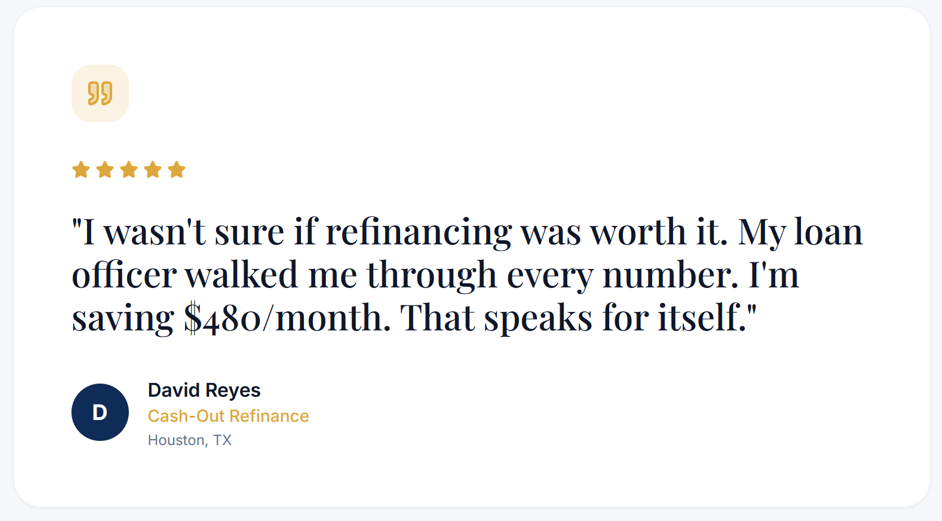Click the Houston, TX location text

[x=189, y=440]
